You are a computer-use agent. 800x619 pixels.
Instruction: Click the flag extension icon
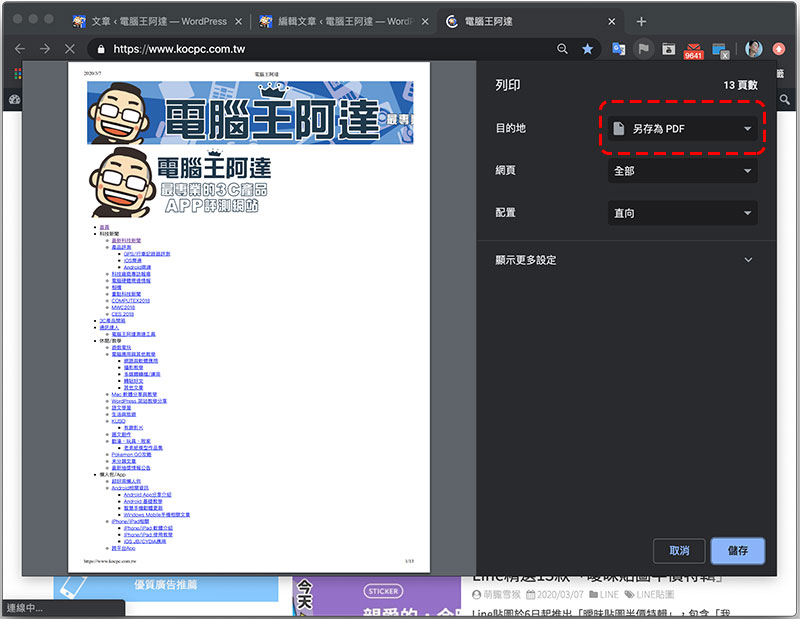(x=644, y=49)
